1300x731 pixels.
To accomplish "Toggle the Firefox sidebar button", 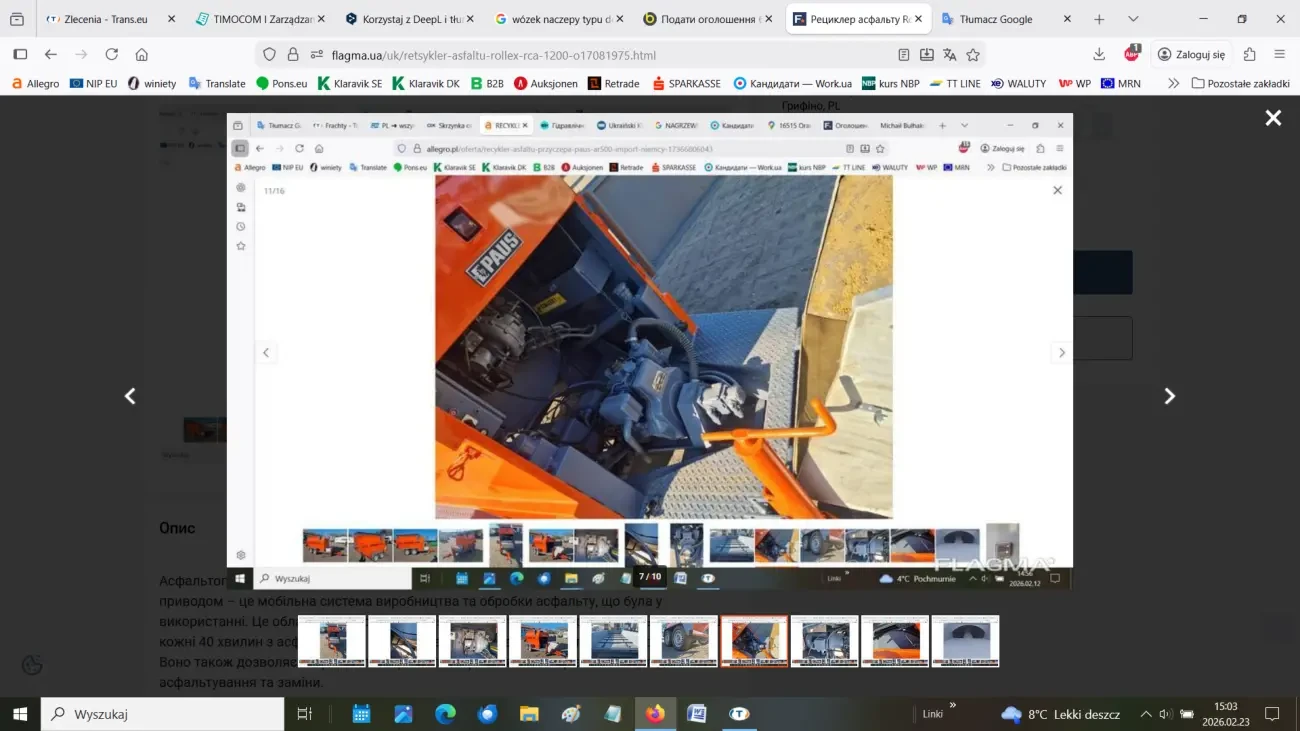I will point(20,55).
